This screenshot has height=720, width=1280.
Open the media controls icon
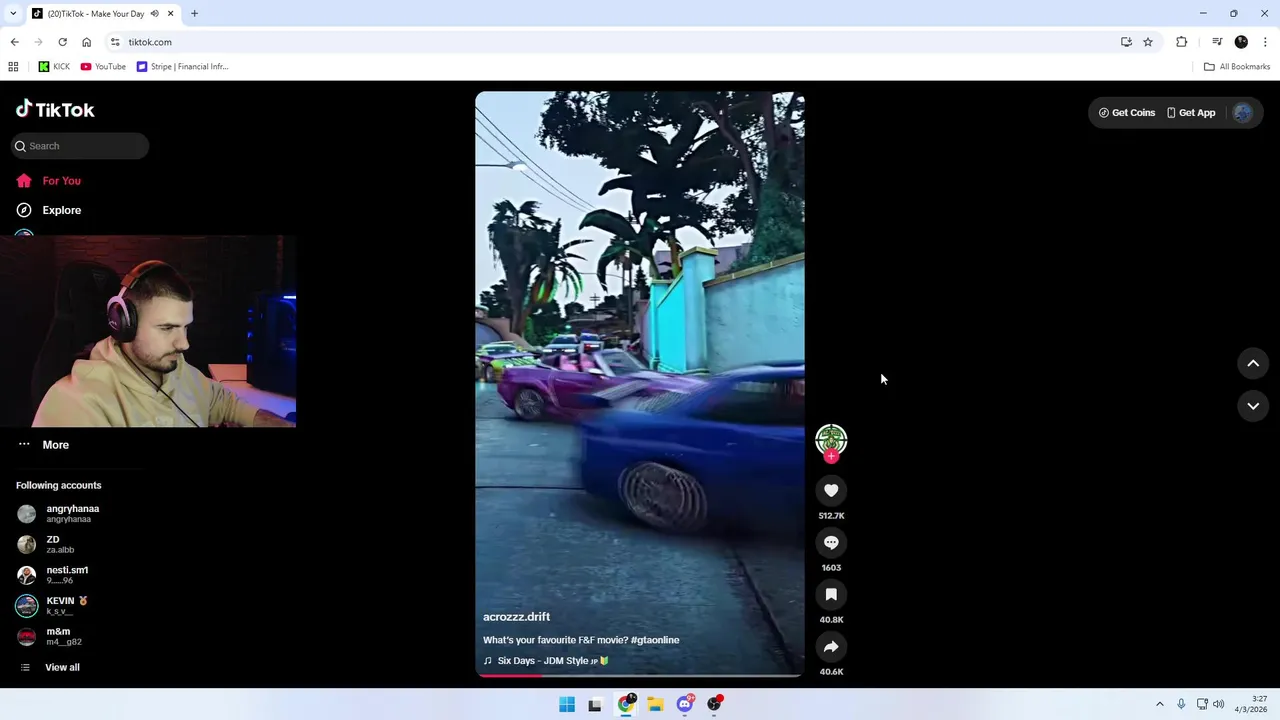[x=1217, y=42]
